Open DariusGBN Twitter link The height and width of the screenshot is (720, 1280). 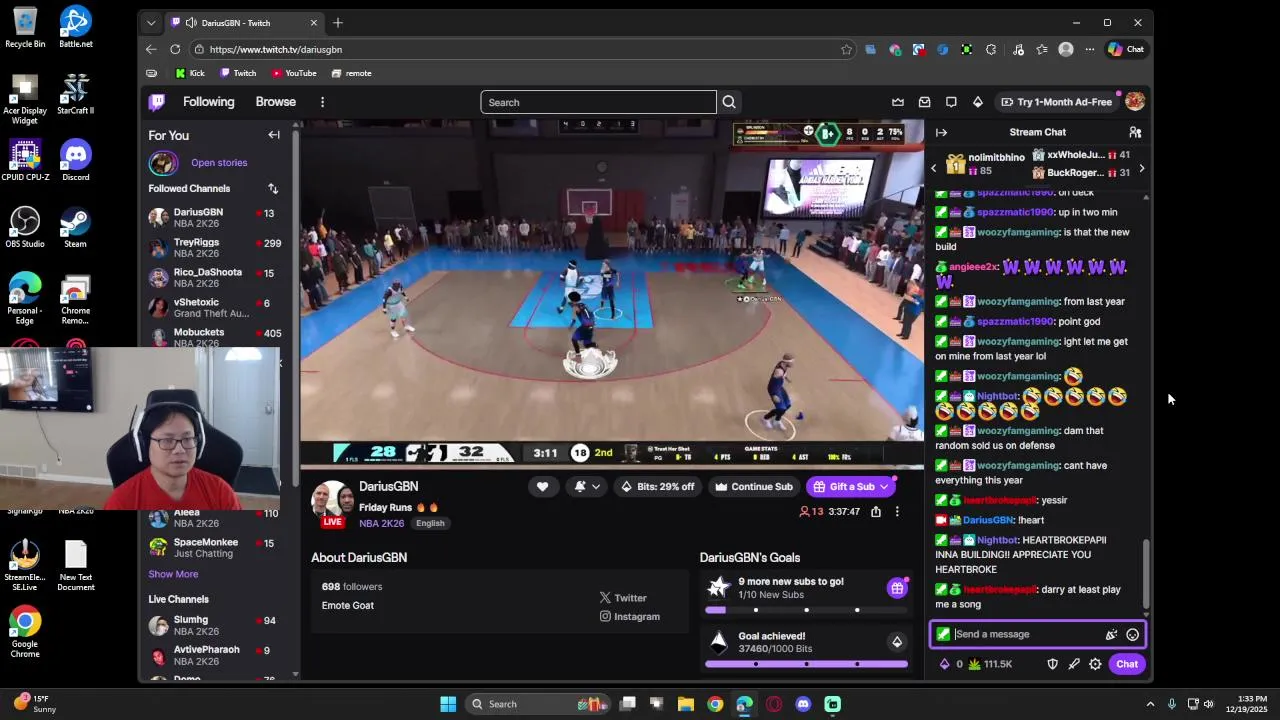pyautogui.click(x=623, y=598)
